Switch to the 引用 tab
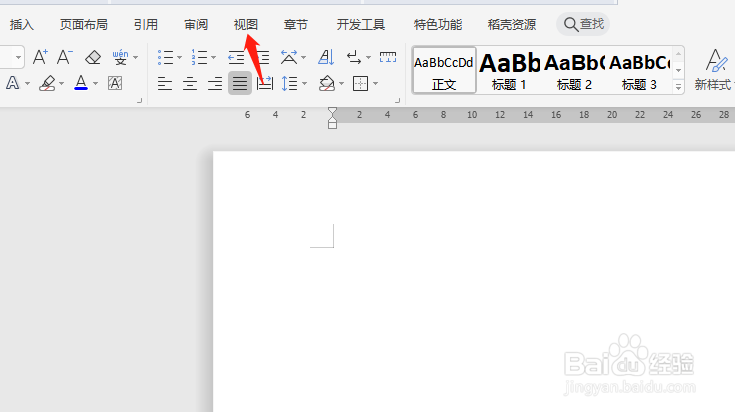This screenshot has height=412, width=735. pyautogui.click(x=145, y=24)
